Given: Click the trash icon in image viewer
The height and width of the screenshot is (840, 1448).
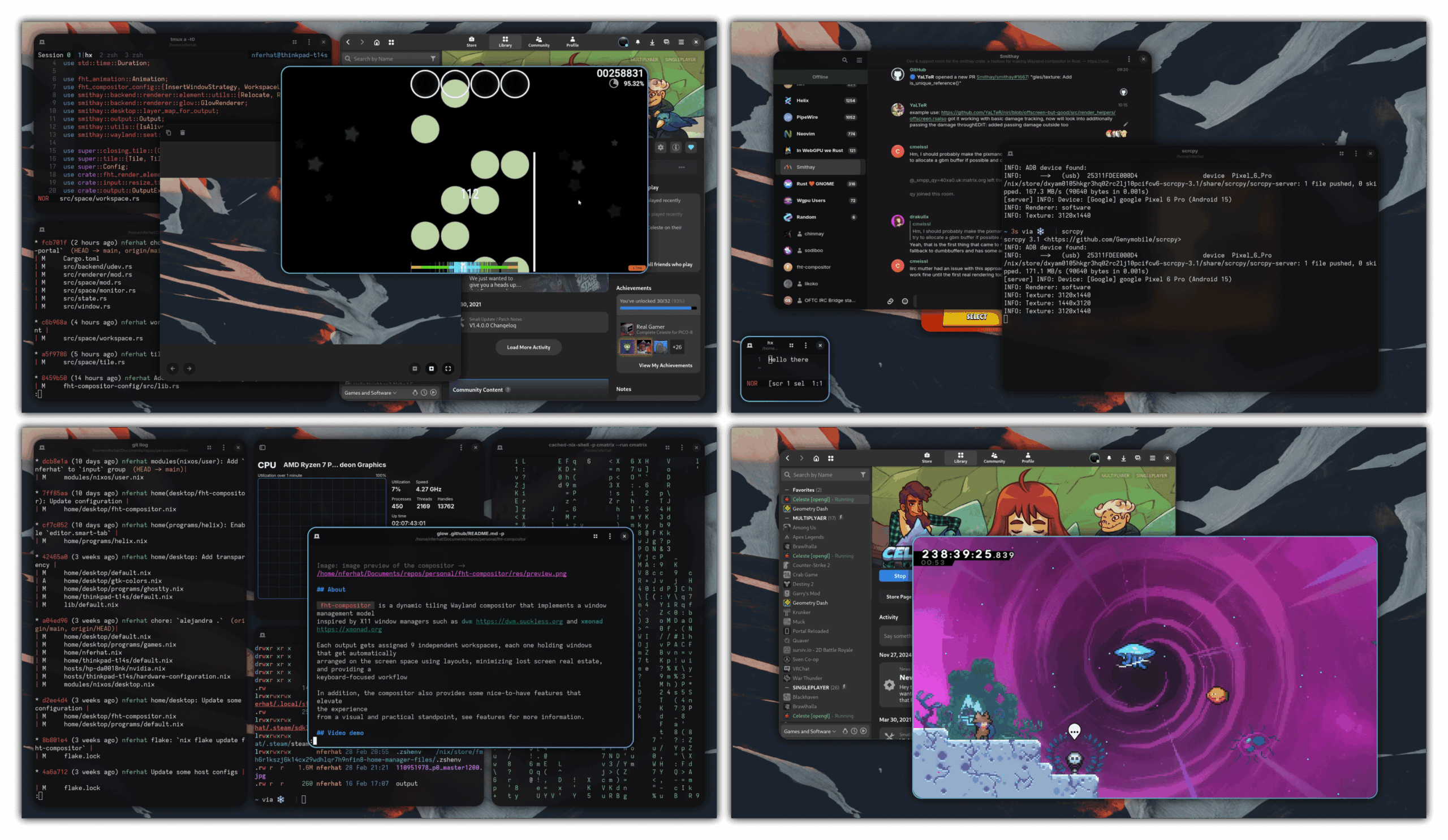Looking at the screenshot, I should click(183, 133).
